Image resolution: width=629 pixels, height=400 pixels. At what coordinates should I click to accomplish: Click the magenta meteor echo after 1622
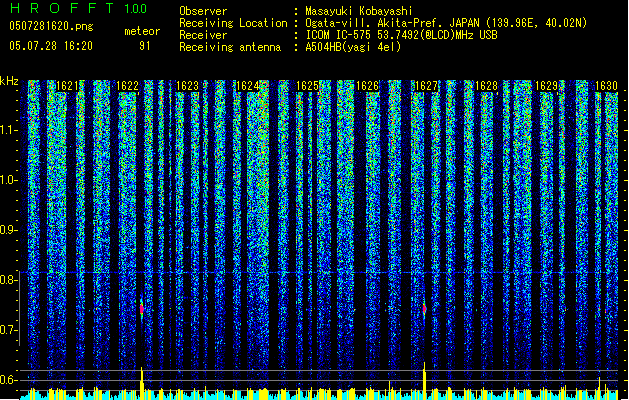(x=142, y=309)
